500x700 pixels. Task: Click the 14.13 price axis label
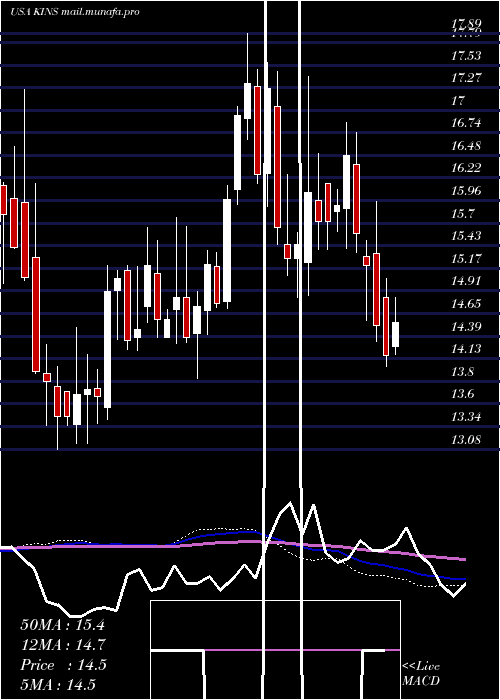tap(466, 349)
